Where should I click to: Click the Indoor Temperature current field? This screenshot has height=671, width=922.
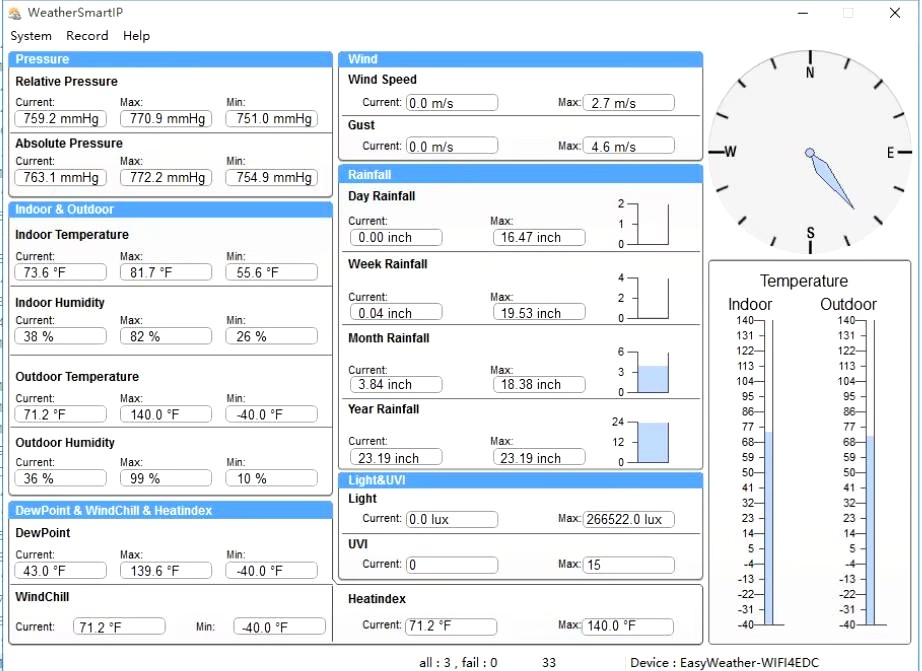coord(60,273)
